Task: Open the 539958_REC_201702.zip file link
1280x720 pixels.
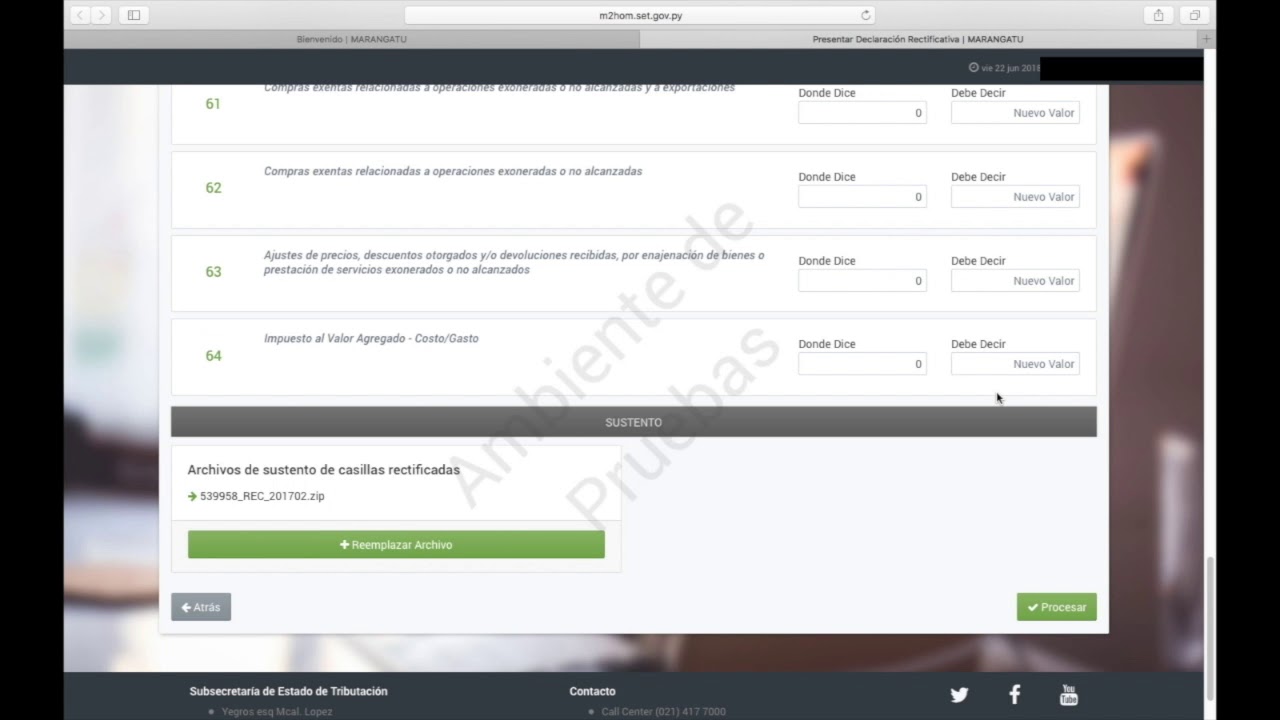Action: coord(262,496)
